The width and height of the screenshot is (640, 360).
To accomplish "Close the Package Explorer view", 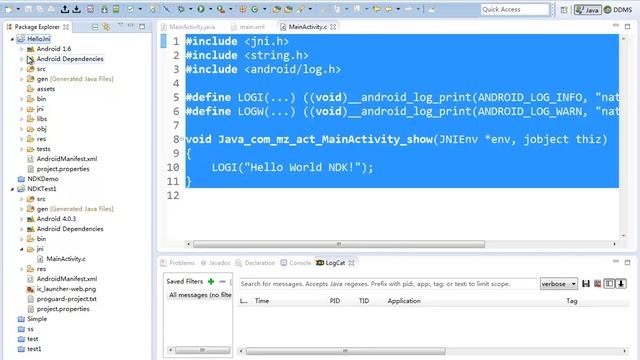I will pyautogui.click(x=66, y=27).
